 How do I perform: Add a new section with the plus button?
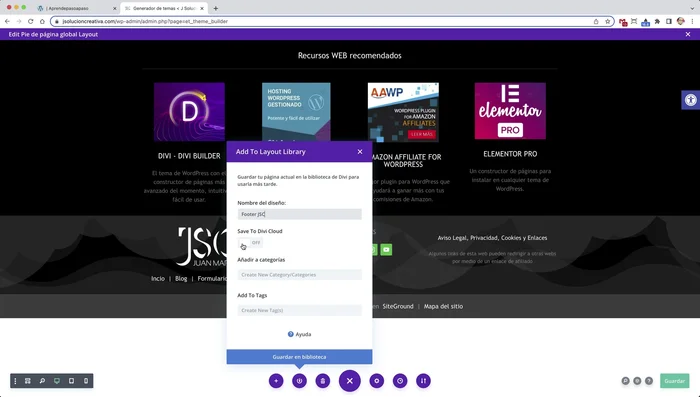276,381
